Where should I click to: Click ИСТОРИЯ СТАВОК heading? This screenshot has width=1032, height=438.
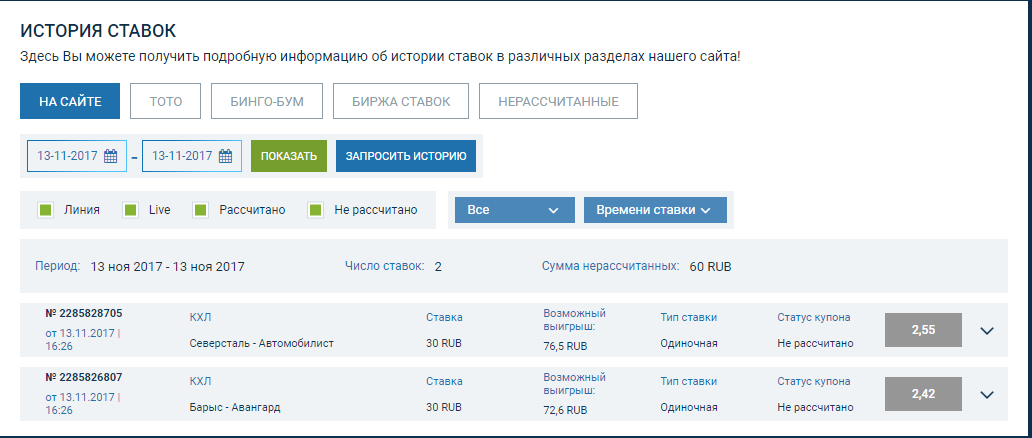(x=98, y=31)
